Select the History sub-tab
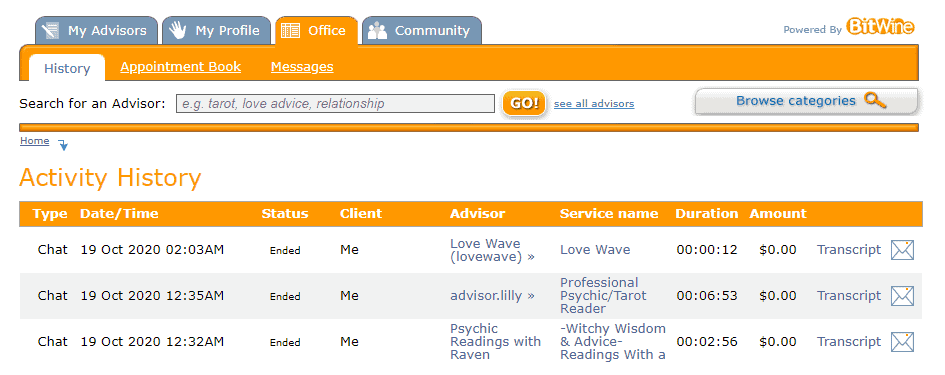The width and height of the screenshot is (945, 375). (x=67, y=68)
